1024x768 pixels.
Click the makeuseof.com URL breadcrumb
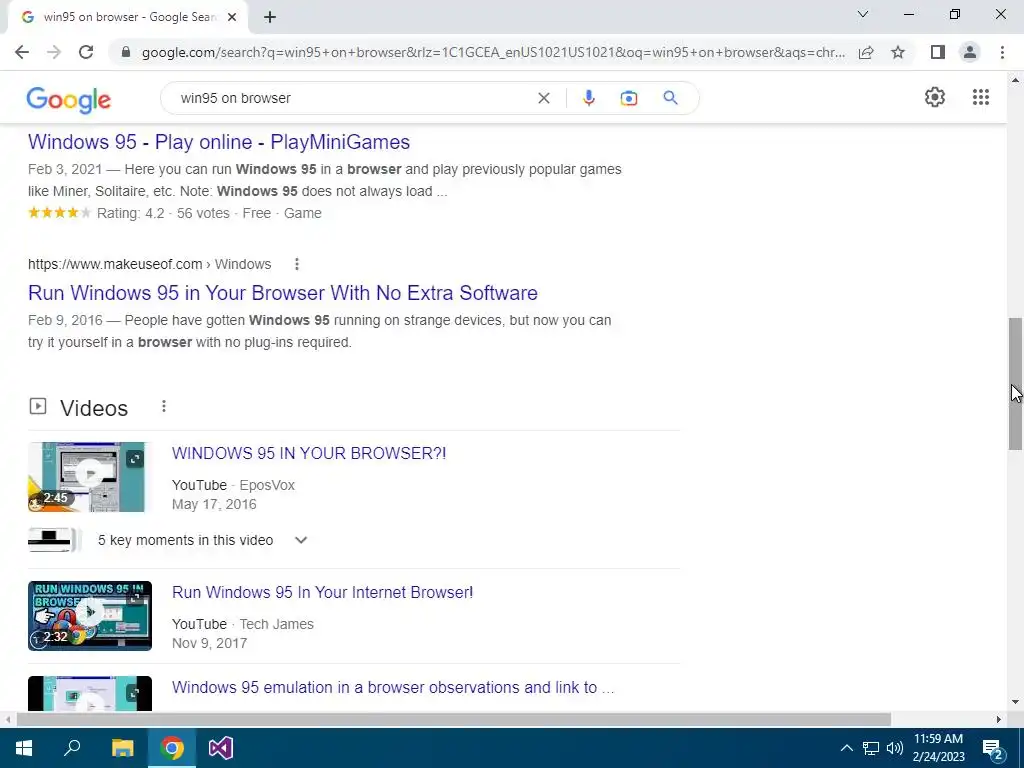click(x=150, y=264)
